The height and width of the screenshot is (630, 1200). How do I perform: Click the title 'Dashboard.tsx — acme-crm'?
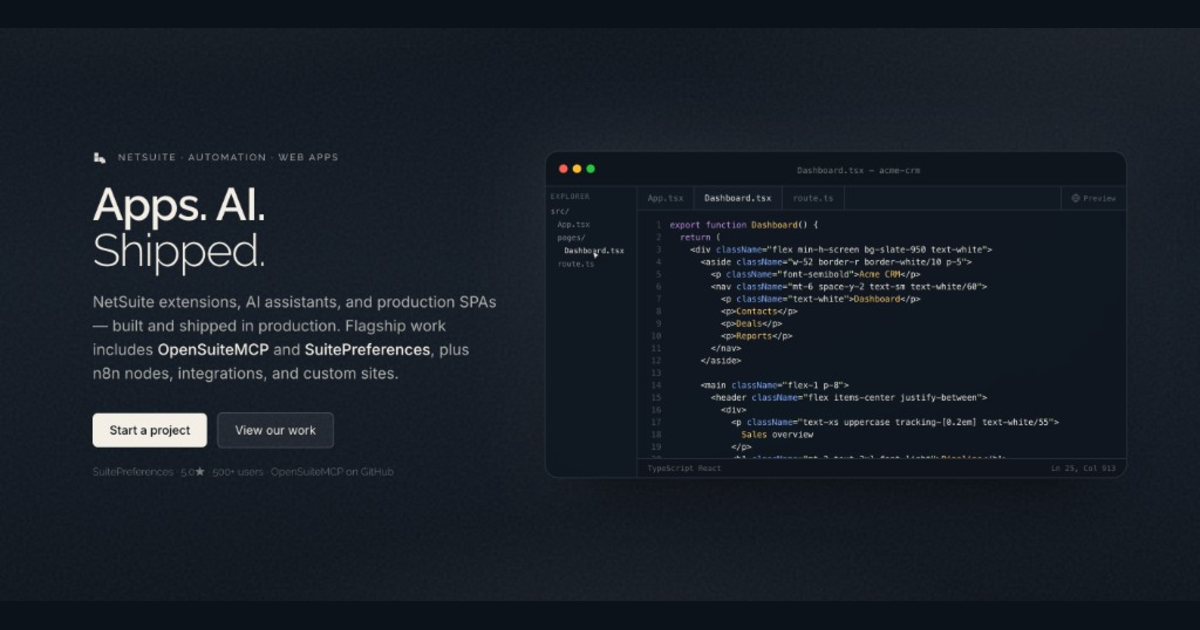[x=858, y=170]
